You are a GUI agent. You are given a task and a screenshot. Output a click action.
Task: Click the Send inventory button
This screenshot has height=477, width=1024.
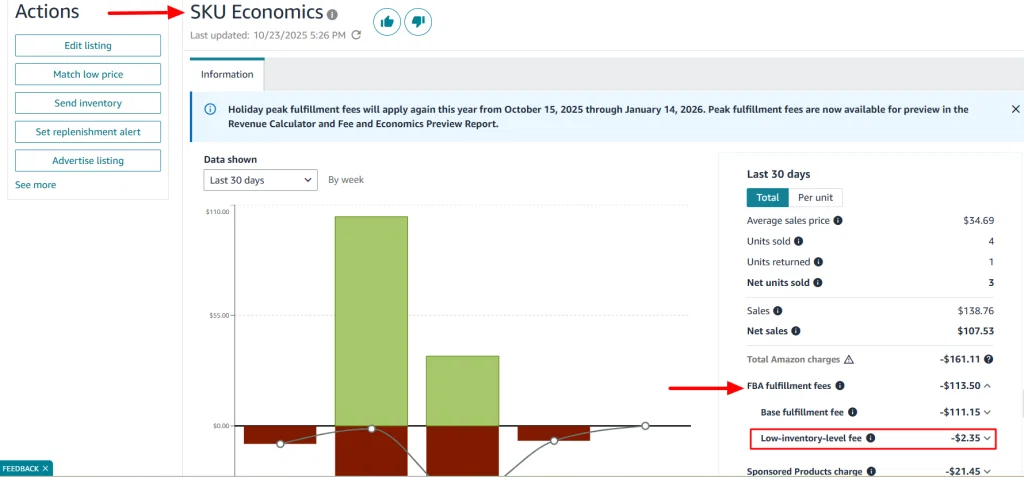click(x=88, y=103)
